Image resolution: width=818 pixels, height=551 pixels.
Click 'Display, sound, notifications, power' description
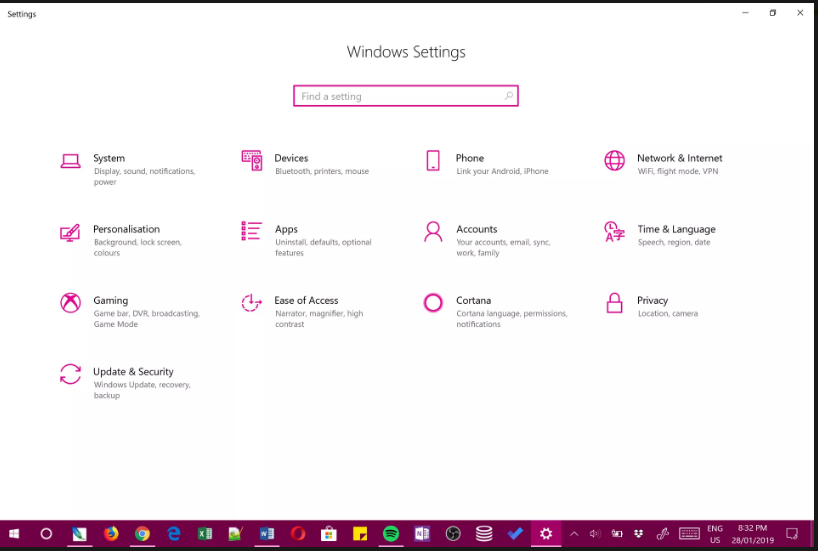point(145,176)
